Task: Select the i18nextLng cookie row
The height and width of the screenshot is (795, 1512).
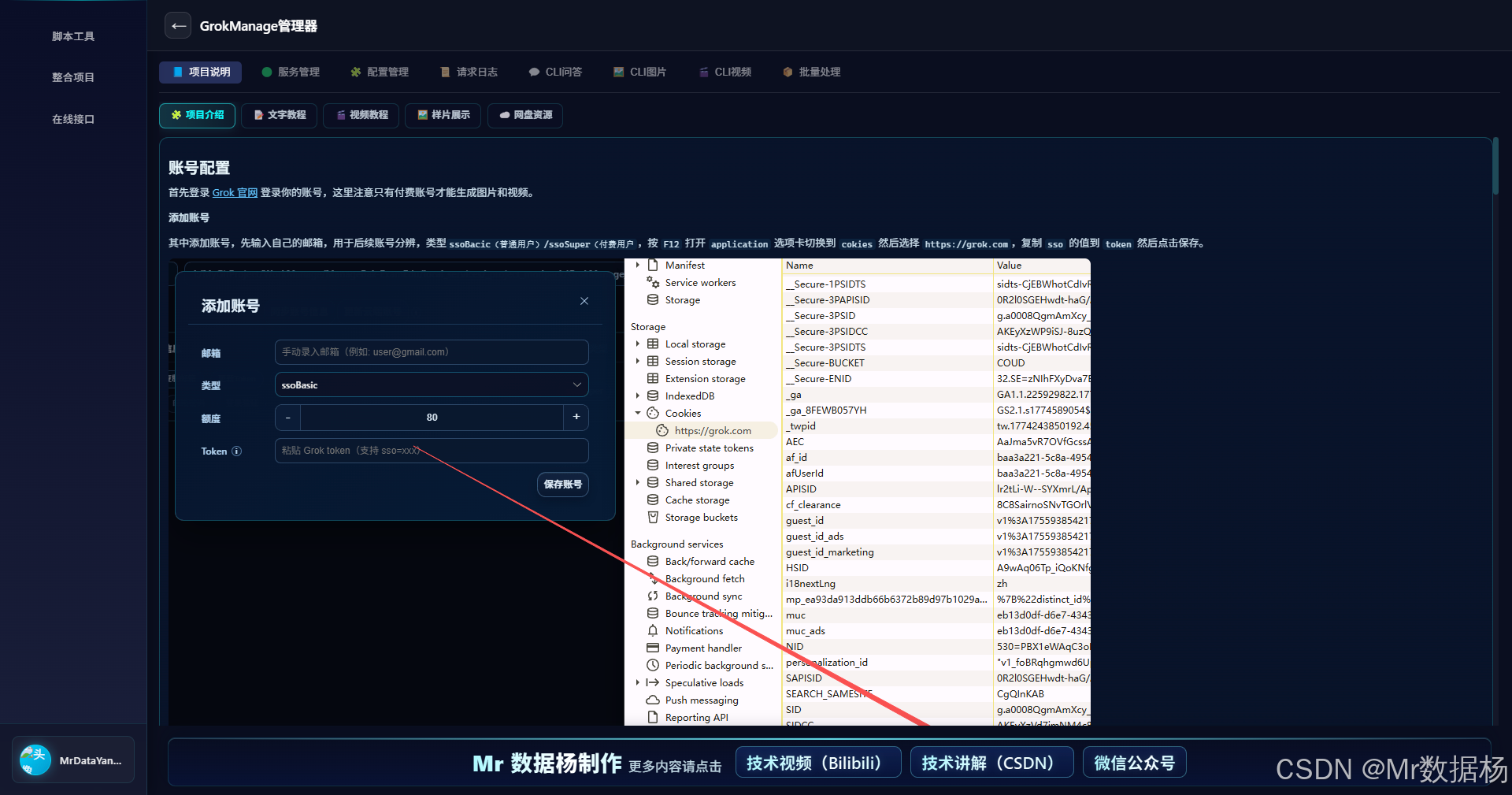Action: tap(937, 584)
